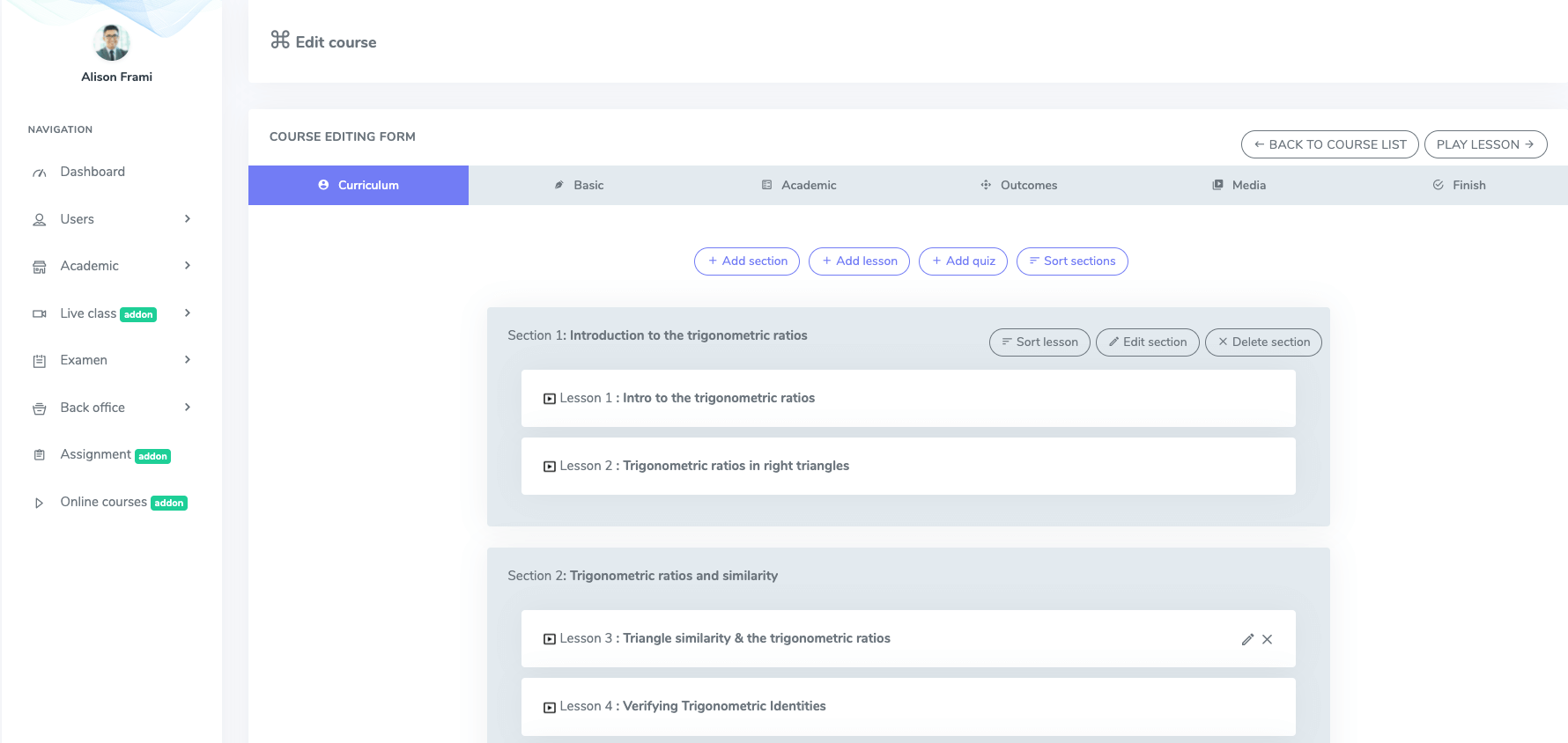Go to the Media tab
Image resolution: width=1568 pixels, height=743 pixels.
[x=1239, y=185]
